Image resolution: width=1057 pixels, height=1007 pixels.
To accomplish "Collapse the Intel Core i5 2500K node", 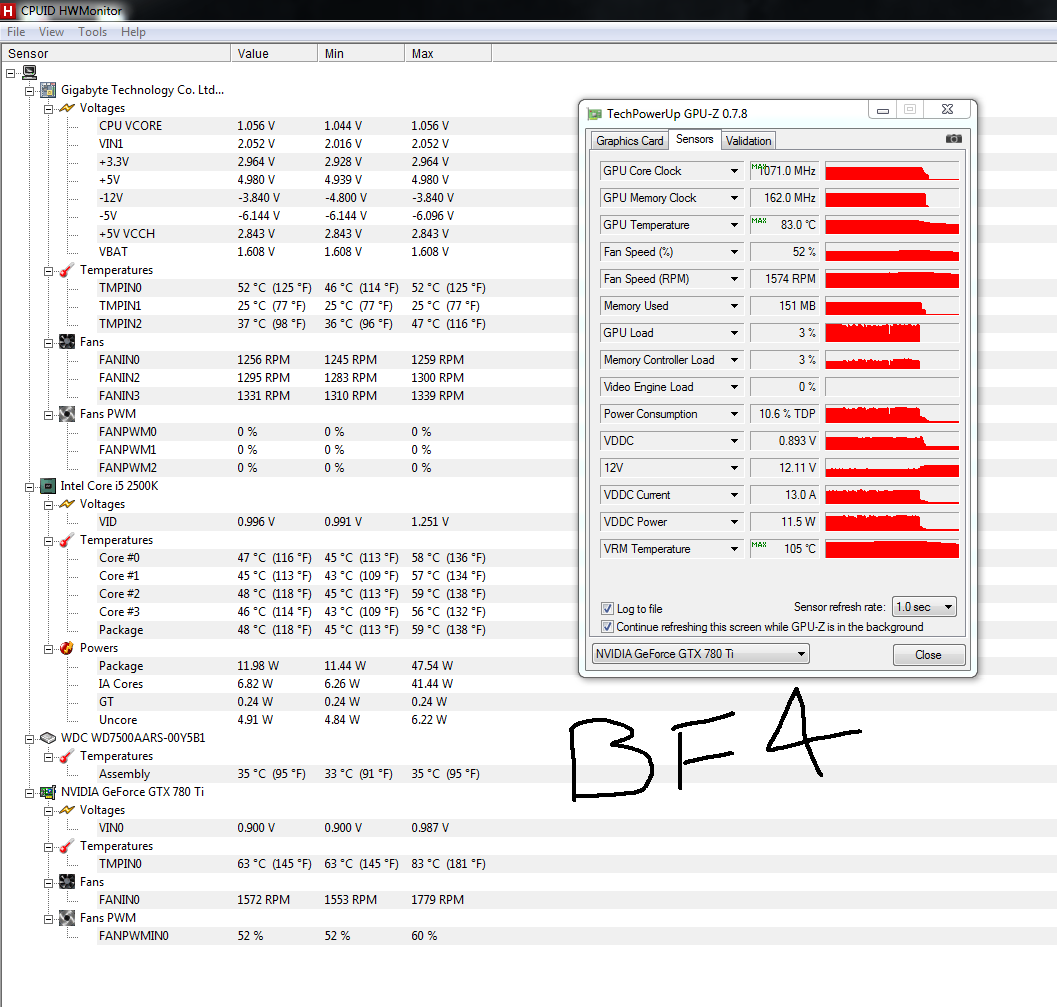I will [30, 487].
